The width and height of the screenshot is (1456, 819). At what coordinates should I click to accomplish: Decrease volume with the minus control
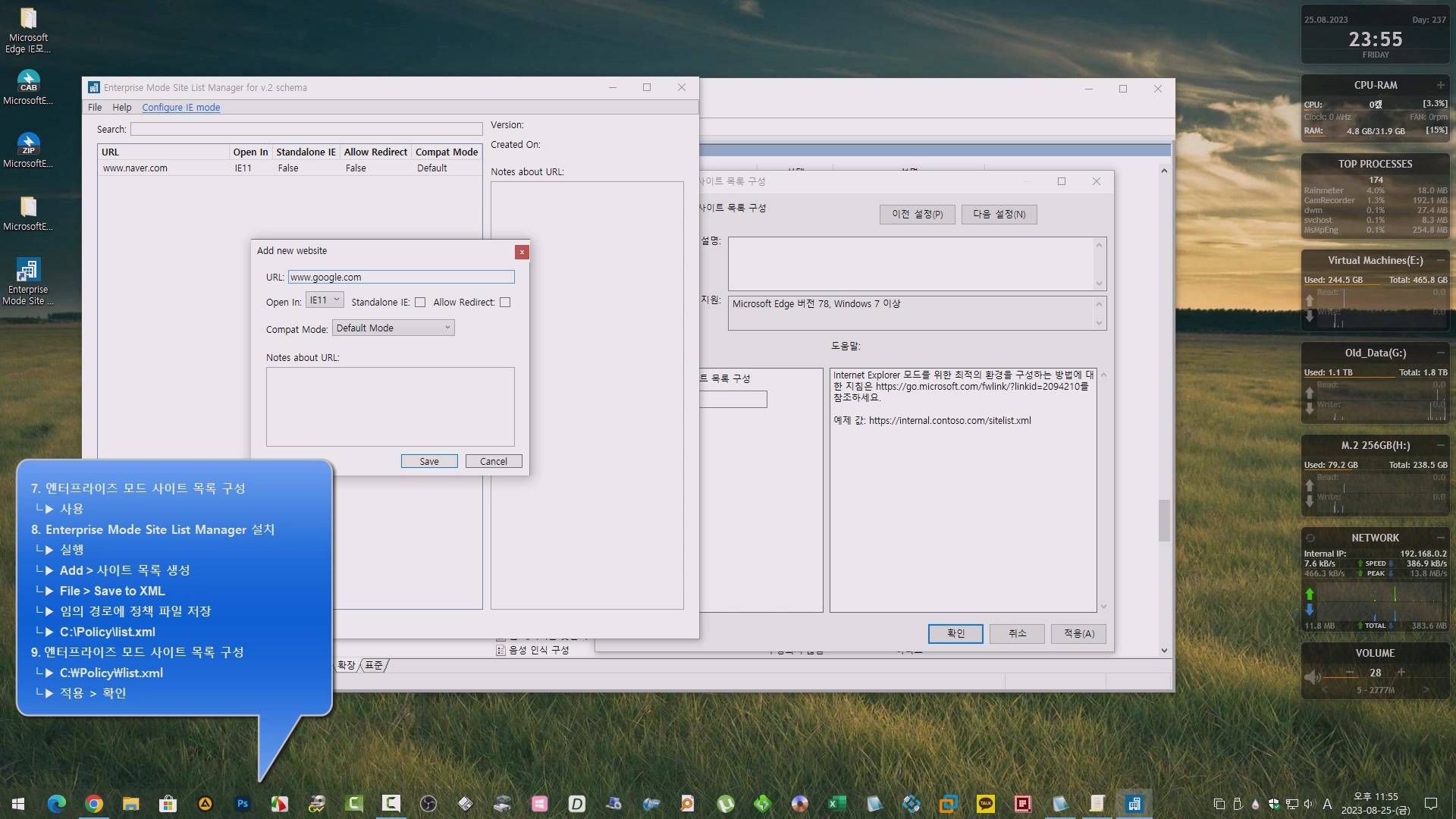pos(1350,672)
